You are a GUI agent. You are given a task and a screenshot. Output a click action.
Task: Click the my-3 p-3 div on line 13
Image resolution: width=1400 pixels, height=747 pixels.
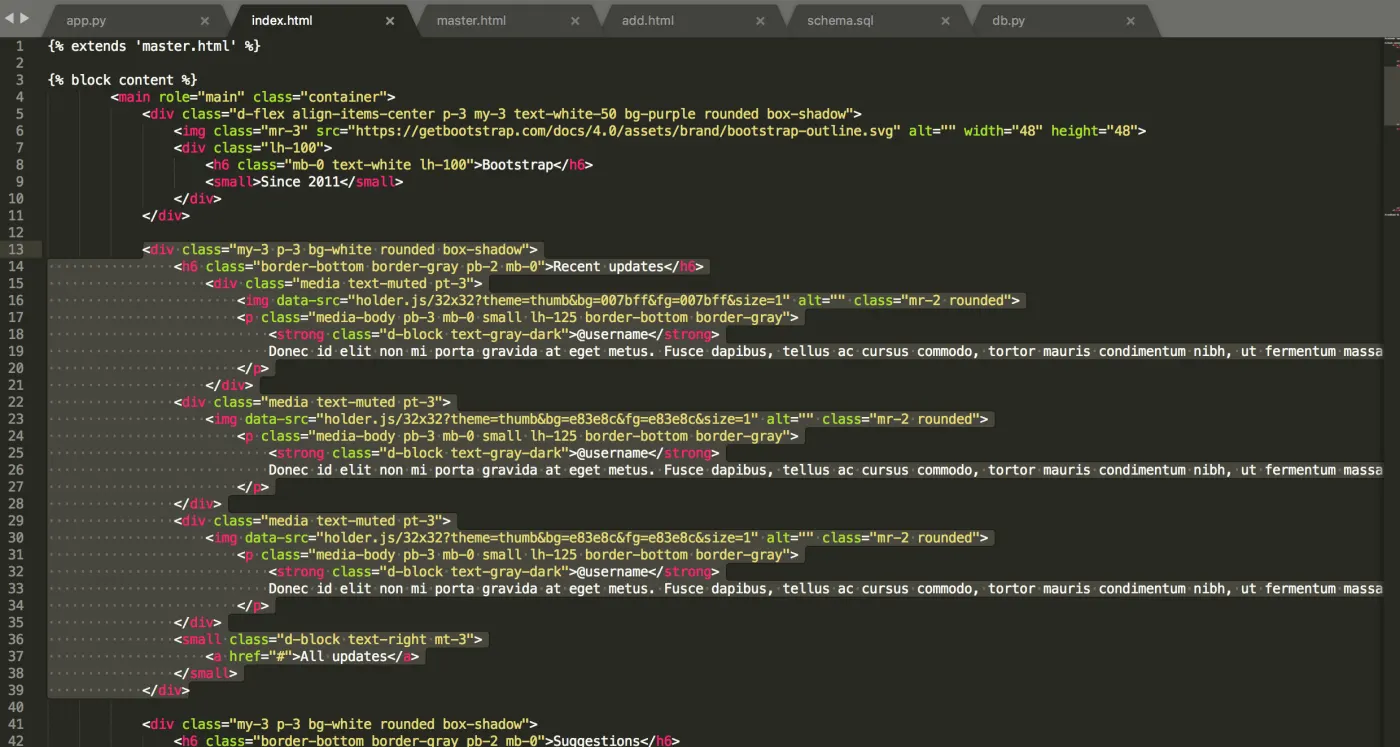pos(340,249)
